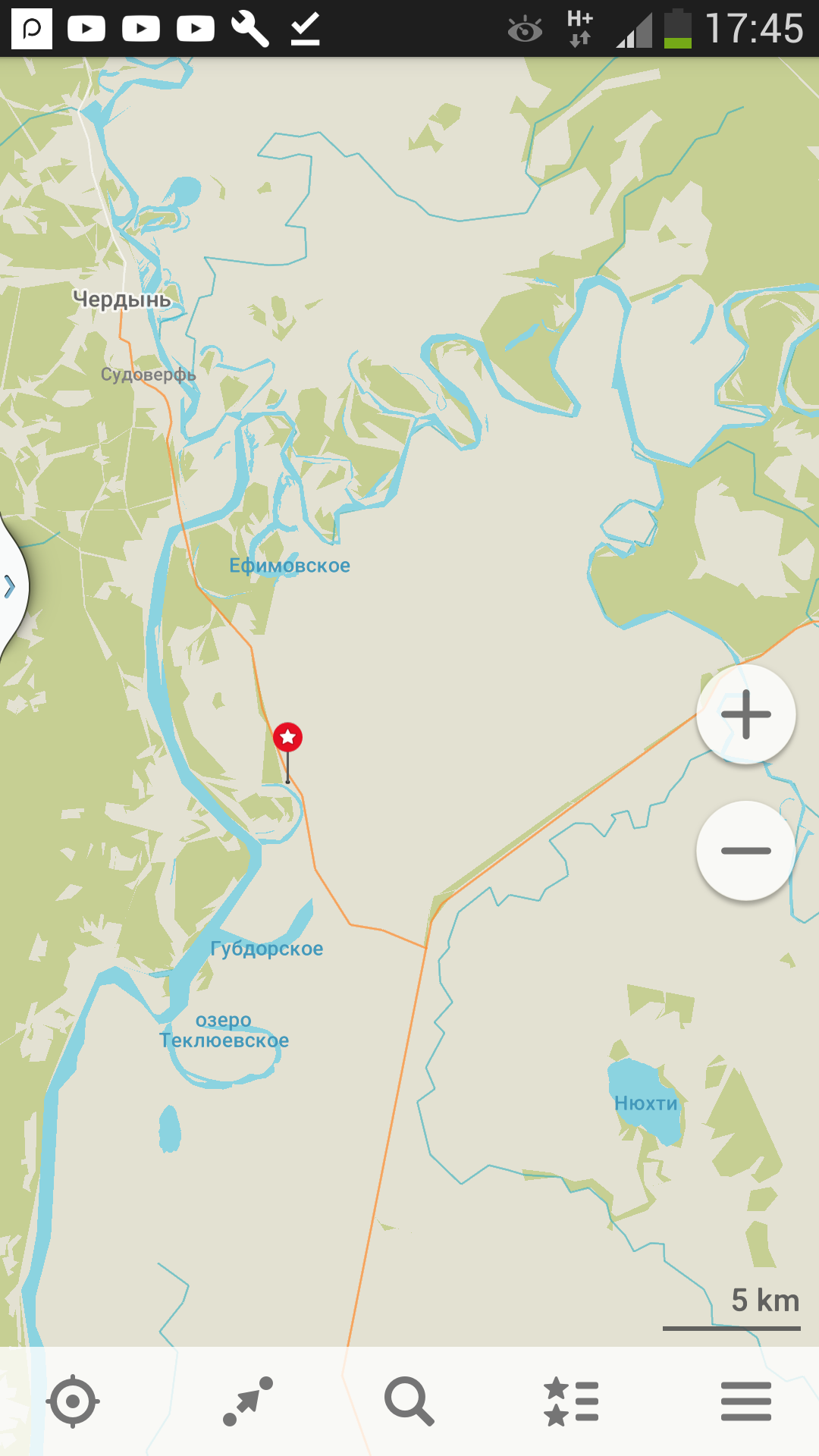Tap the Ефимовское lake label
819x1456 pixels.
(x=290, y=566)
